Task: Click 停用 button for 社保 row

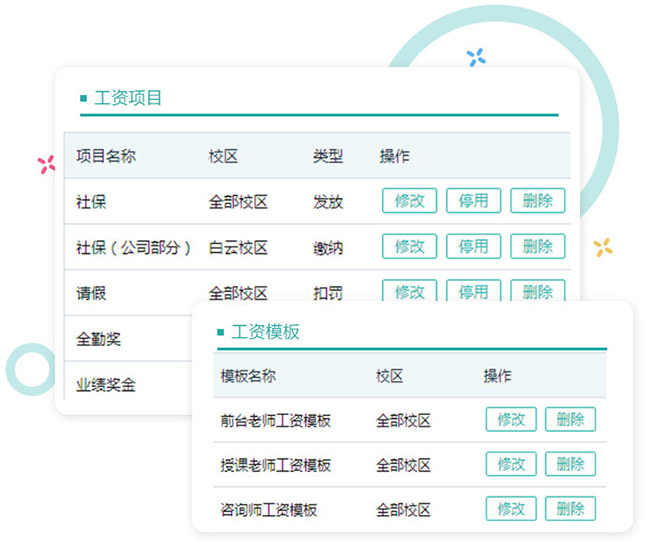Action: [x=474, y=201]
